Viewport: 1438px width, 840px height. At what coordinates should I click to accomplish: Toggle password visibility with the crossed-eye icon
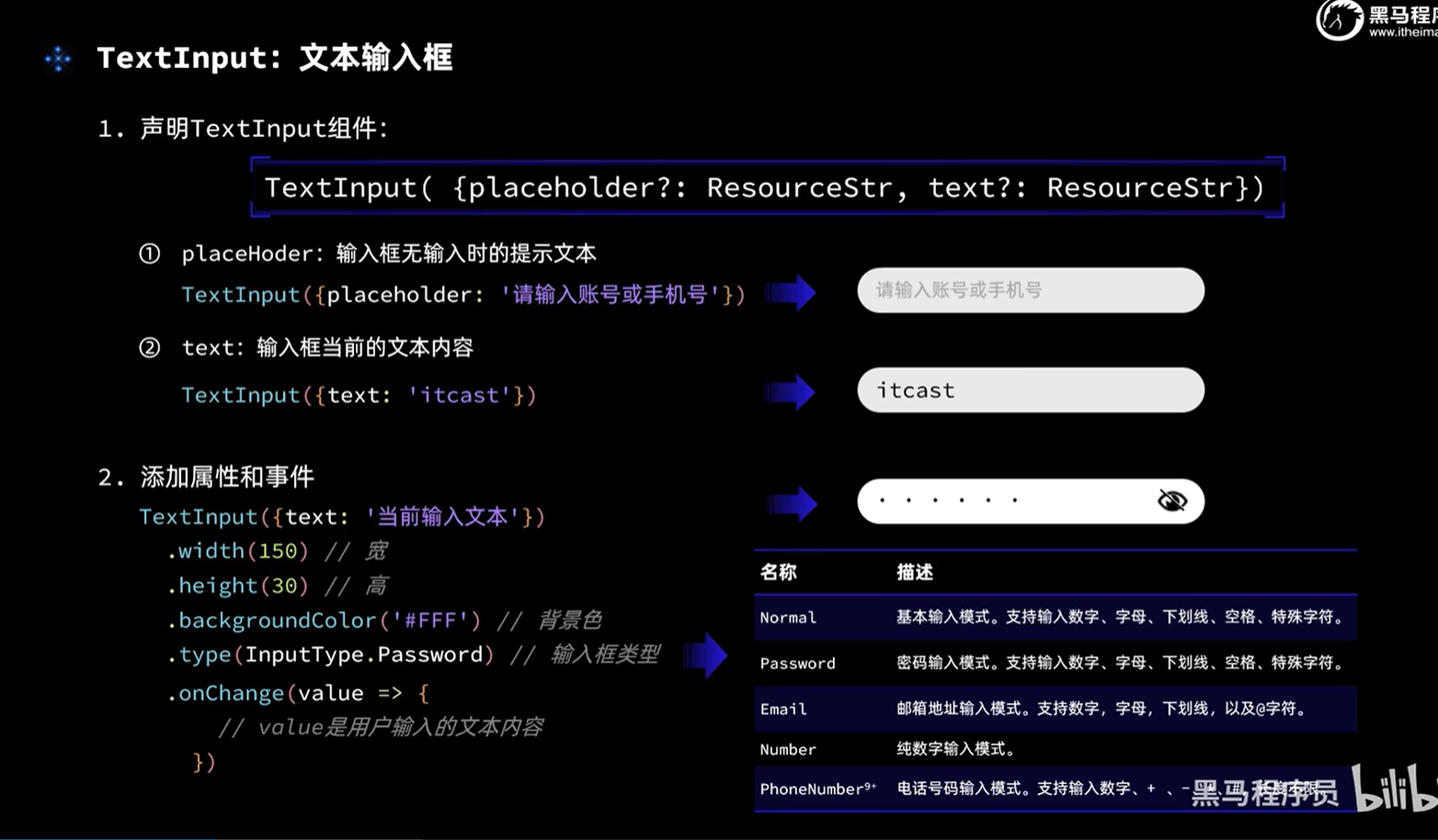1171,501
